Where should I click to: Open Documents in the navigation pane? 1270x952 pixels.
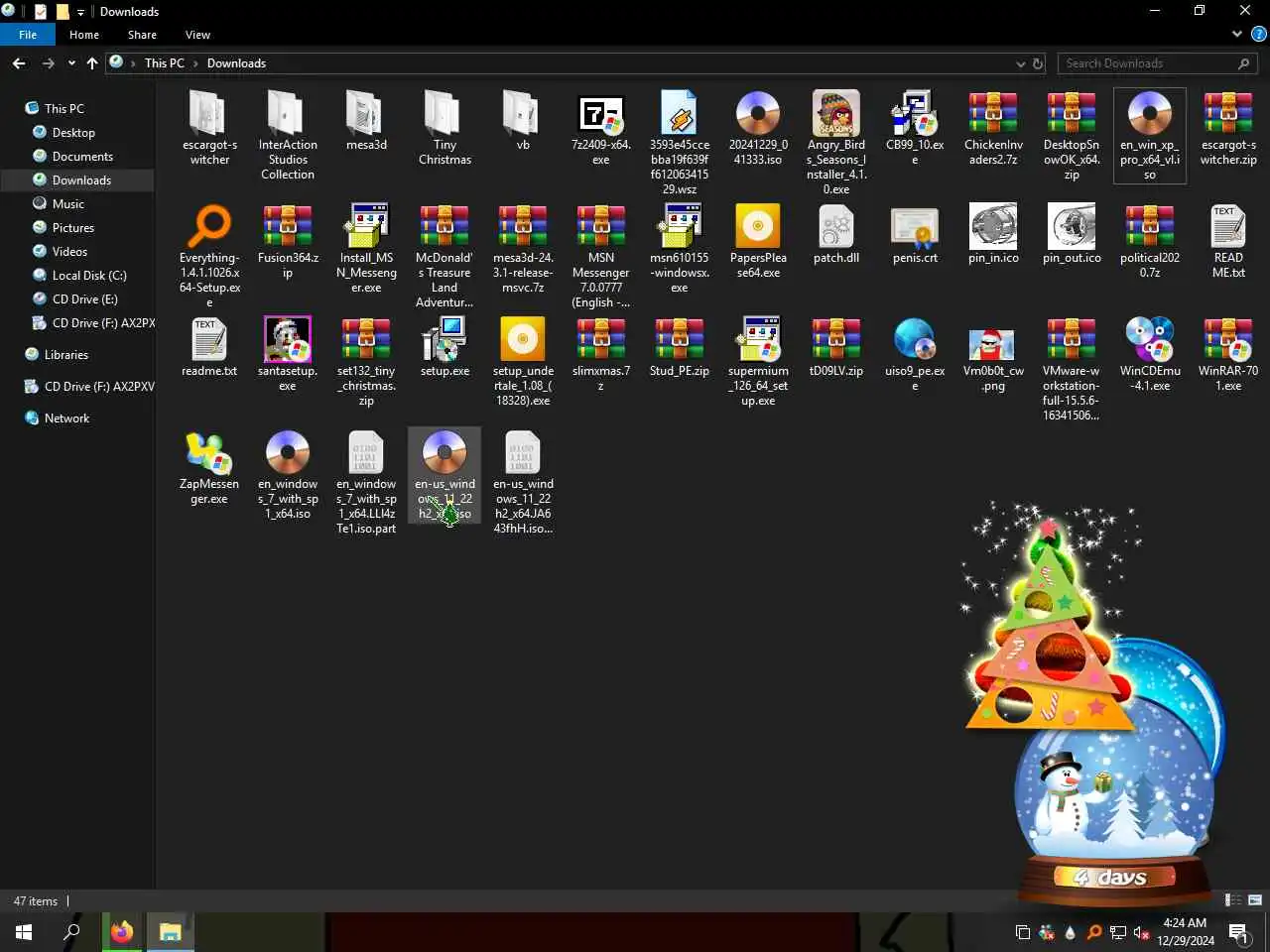pos(82,157)
